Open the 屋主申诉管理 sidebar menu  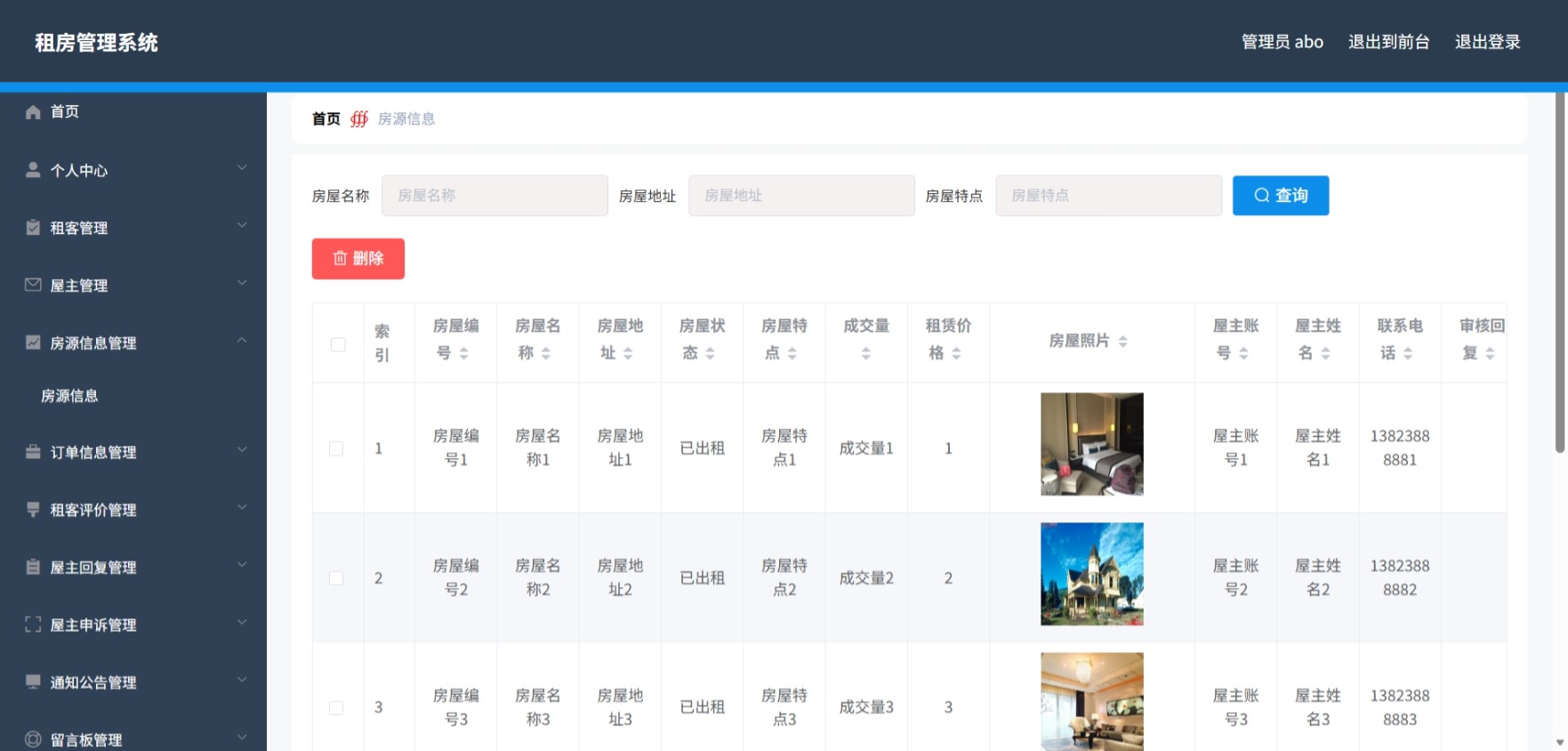tap(133, 625)
